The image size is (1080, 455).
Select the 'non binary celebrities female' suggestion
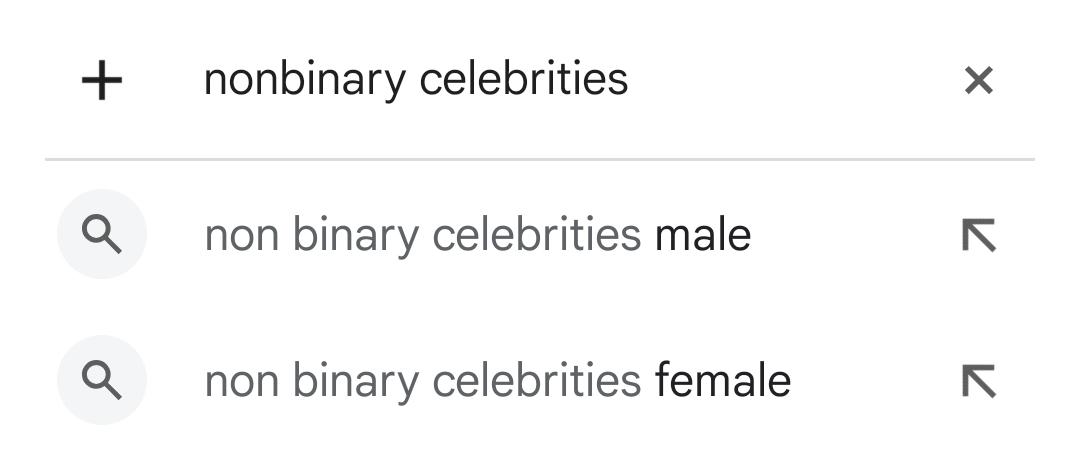point(540,380)
